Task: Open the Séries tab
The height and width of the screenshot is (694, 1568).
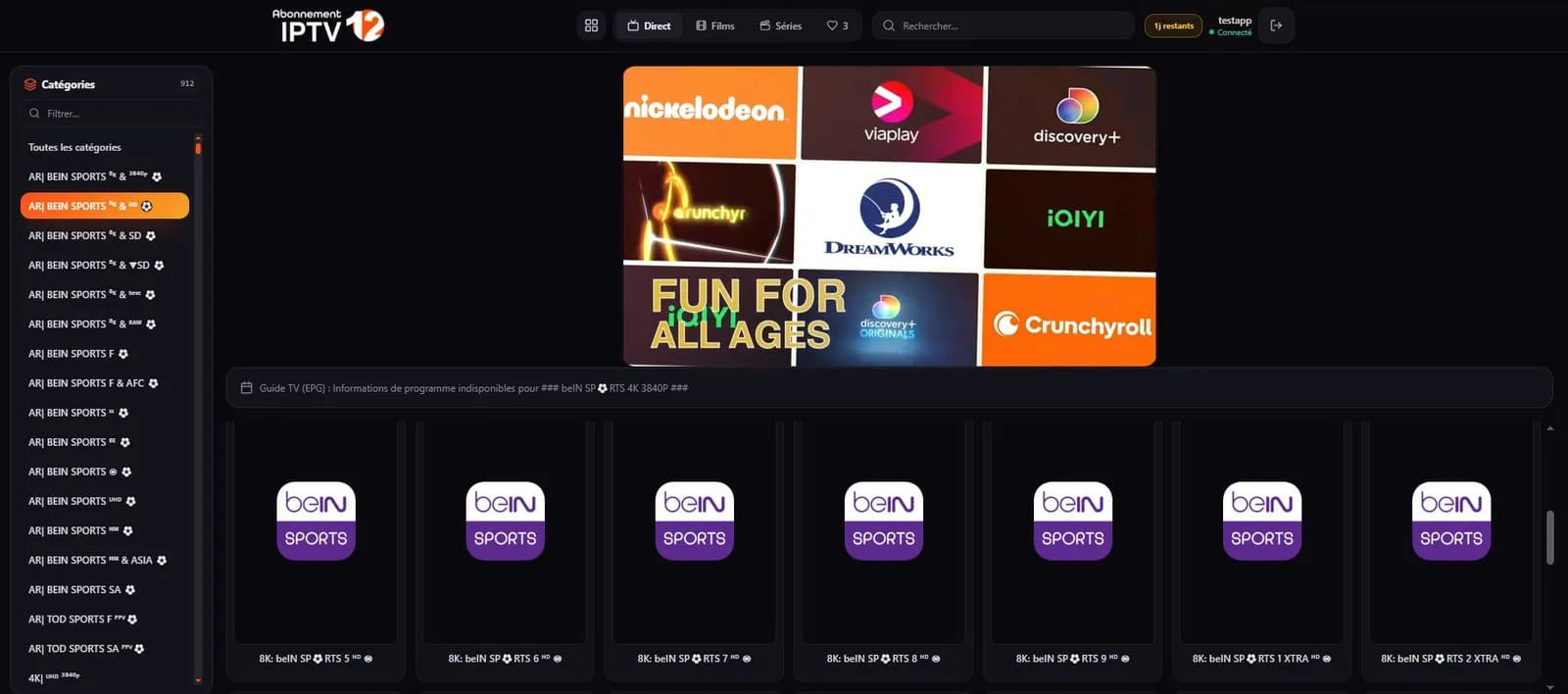Action: point(780,25)
